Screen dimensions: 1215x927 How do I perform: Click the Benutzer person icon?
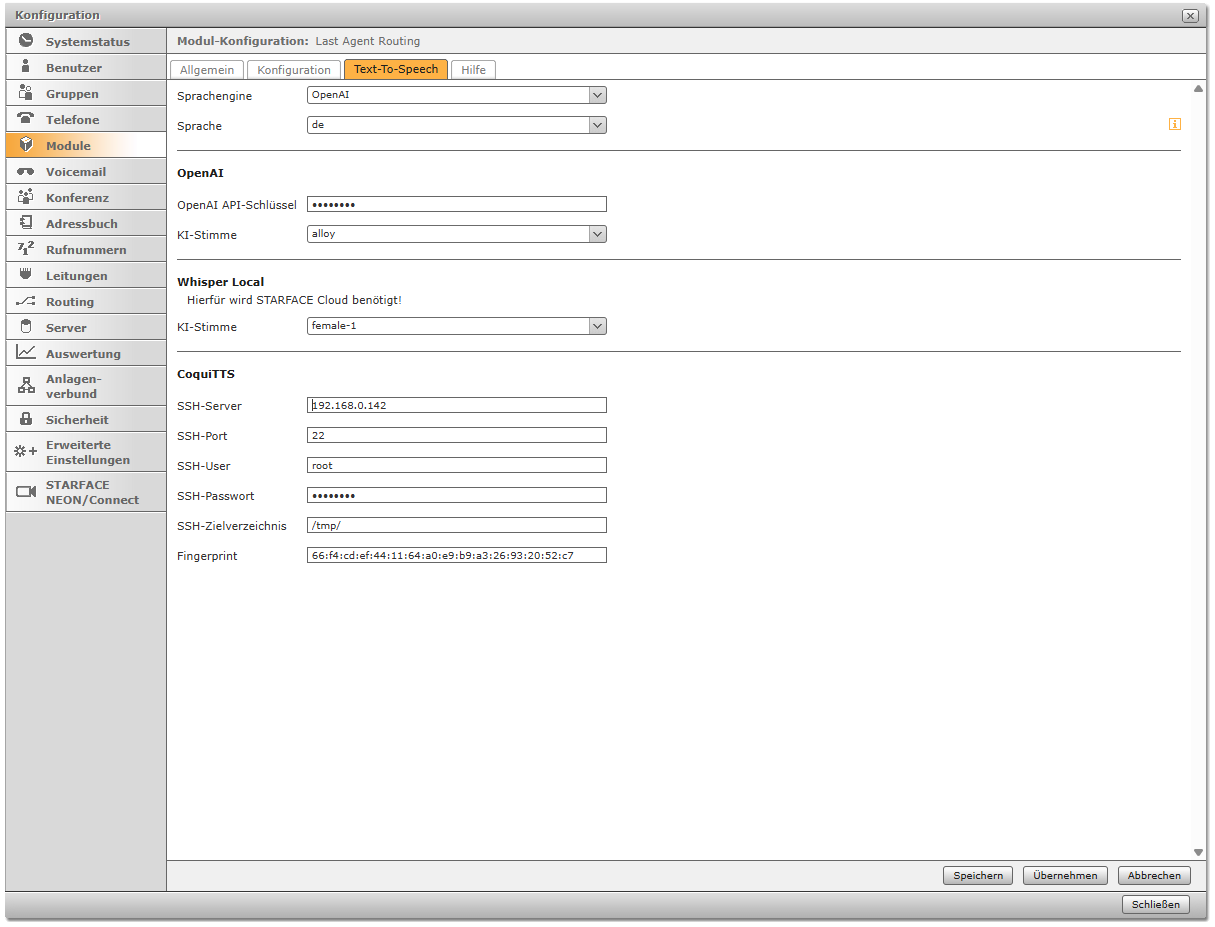[x=26, y=67]
